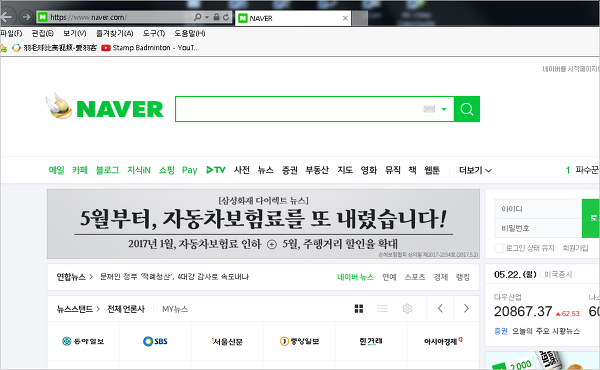Open Naver Pay link
The width and height of the screenshot is (600, 370).
click(189, 170)
